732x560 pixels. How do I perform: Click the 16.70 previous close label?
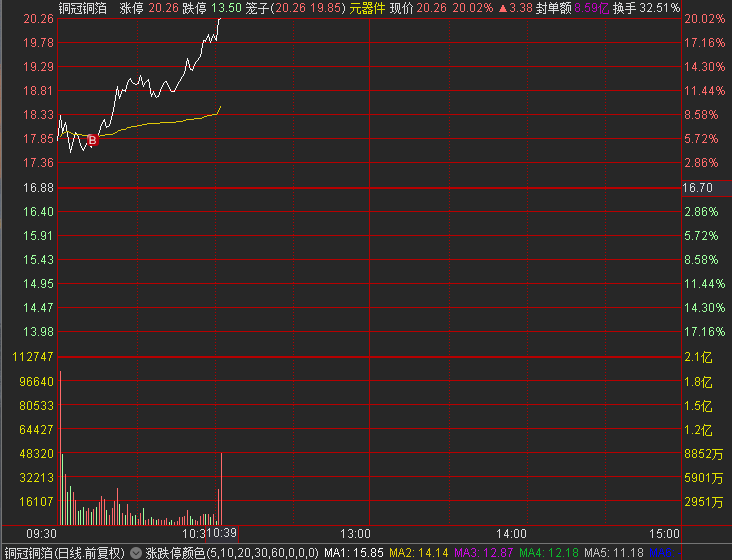[x=697, y=188]
